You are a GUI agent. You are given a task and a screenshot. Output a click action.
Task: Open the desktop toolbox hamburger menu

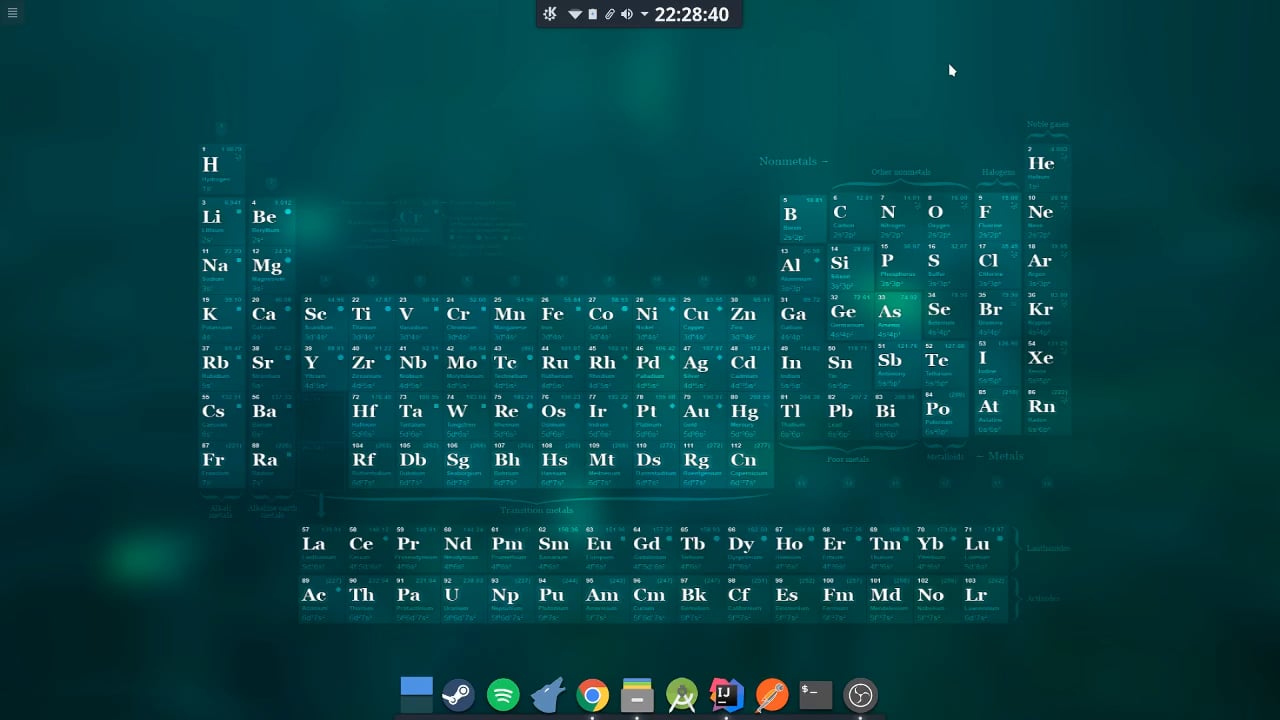click(12, 12)
